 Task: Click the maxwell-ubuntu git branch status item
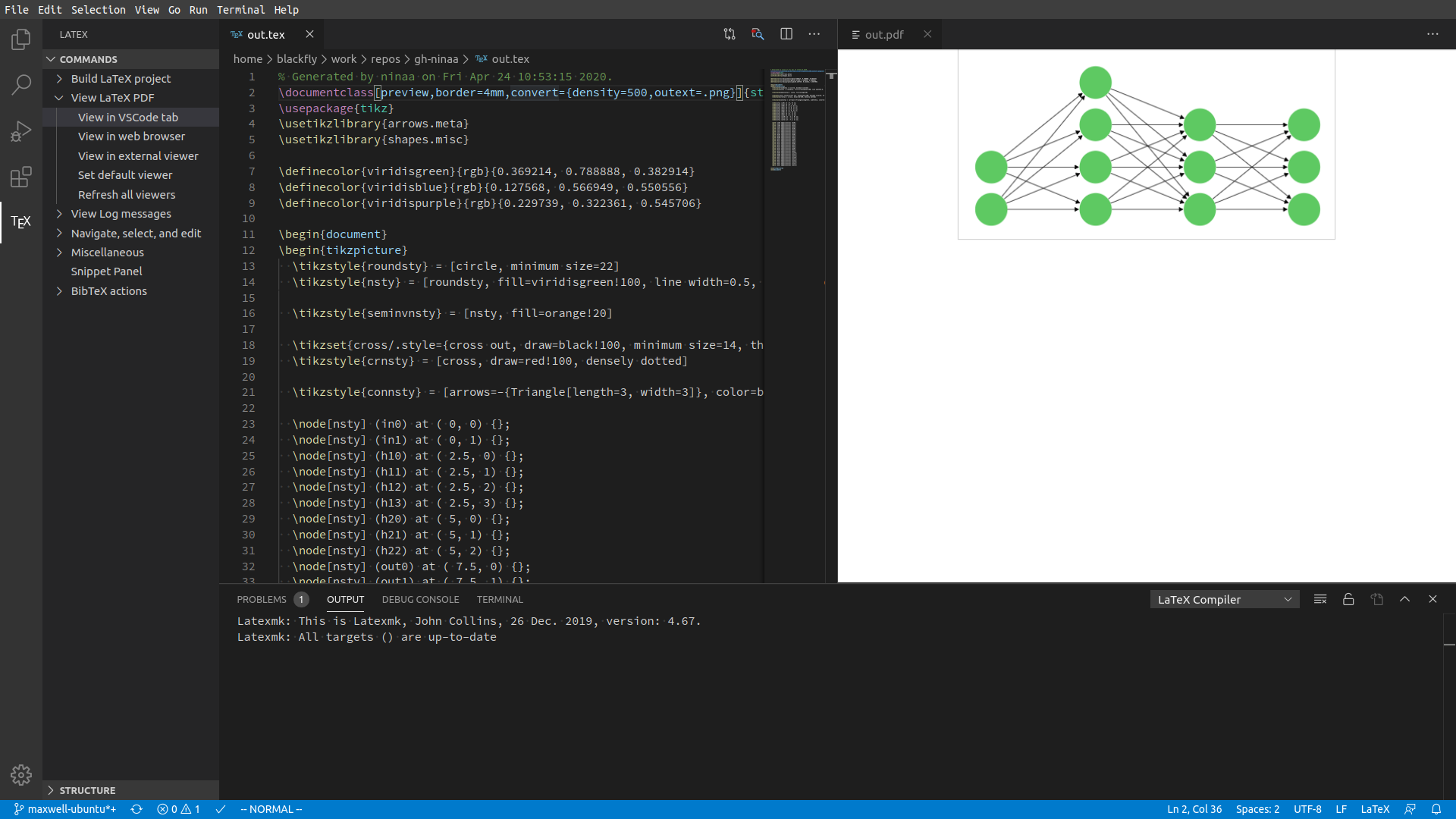coord(65,809)
